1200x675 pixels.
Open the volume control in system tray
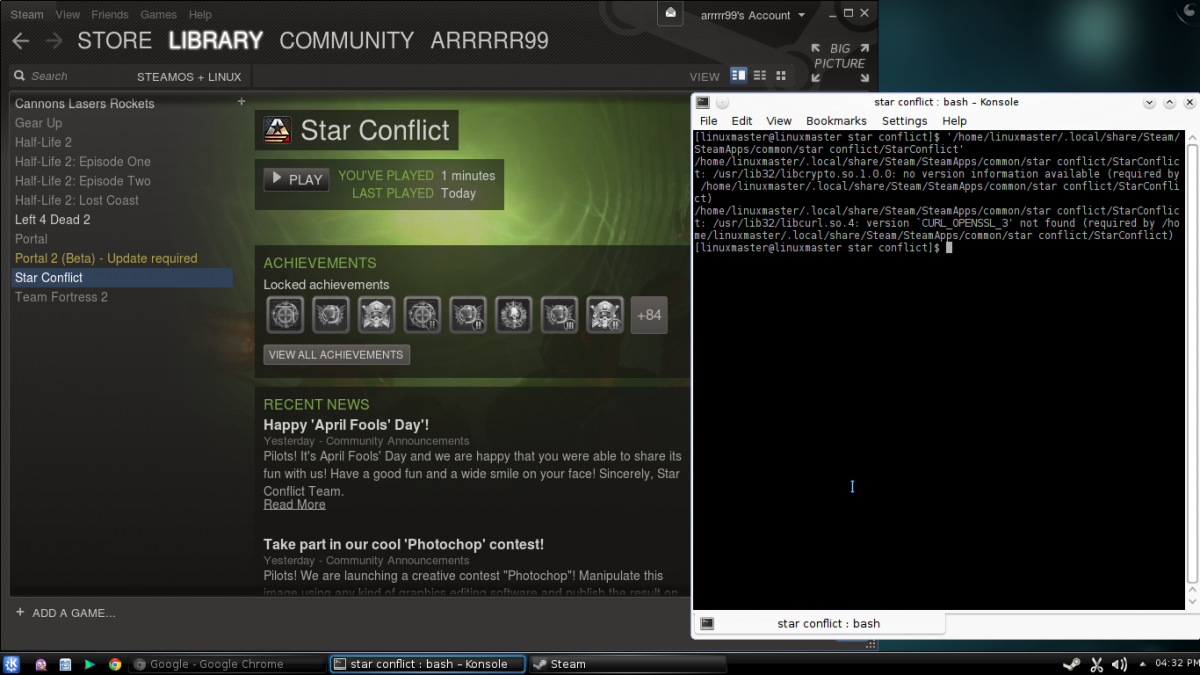[x=1119, y=664]
